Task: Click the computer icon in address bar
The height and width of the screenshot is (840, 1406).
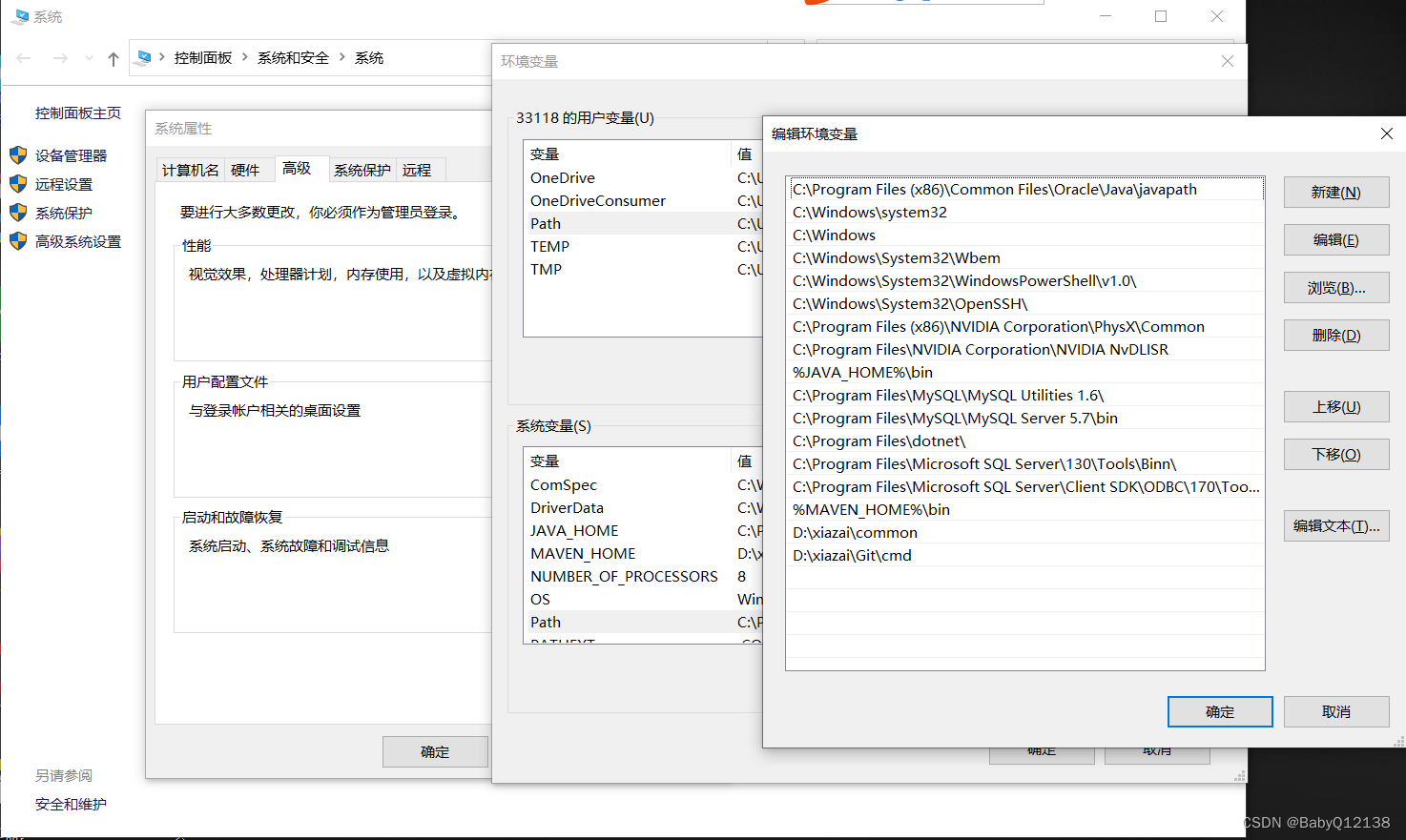Action: coord(143,58)
